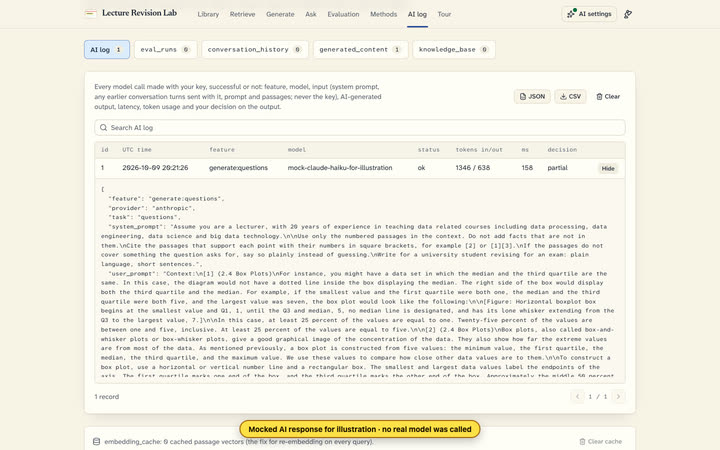The image size is (720, 450).
Task: Open the theme brush icon beside AI settings
Action: click(x=628, y=14)
